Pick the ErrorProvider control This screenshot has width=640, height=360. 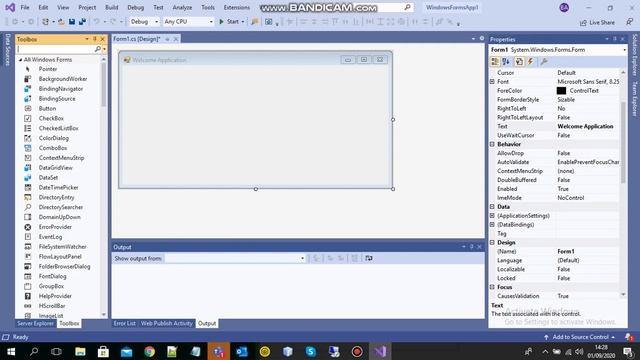coord(55,227)
